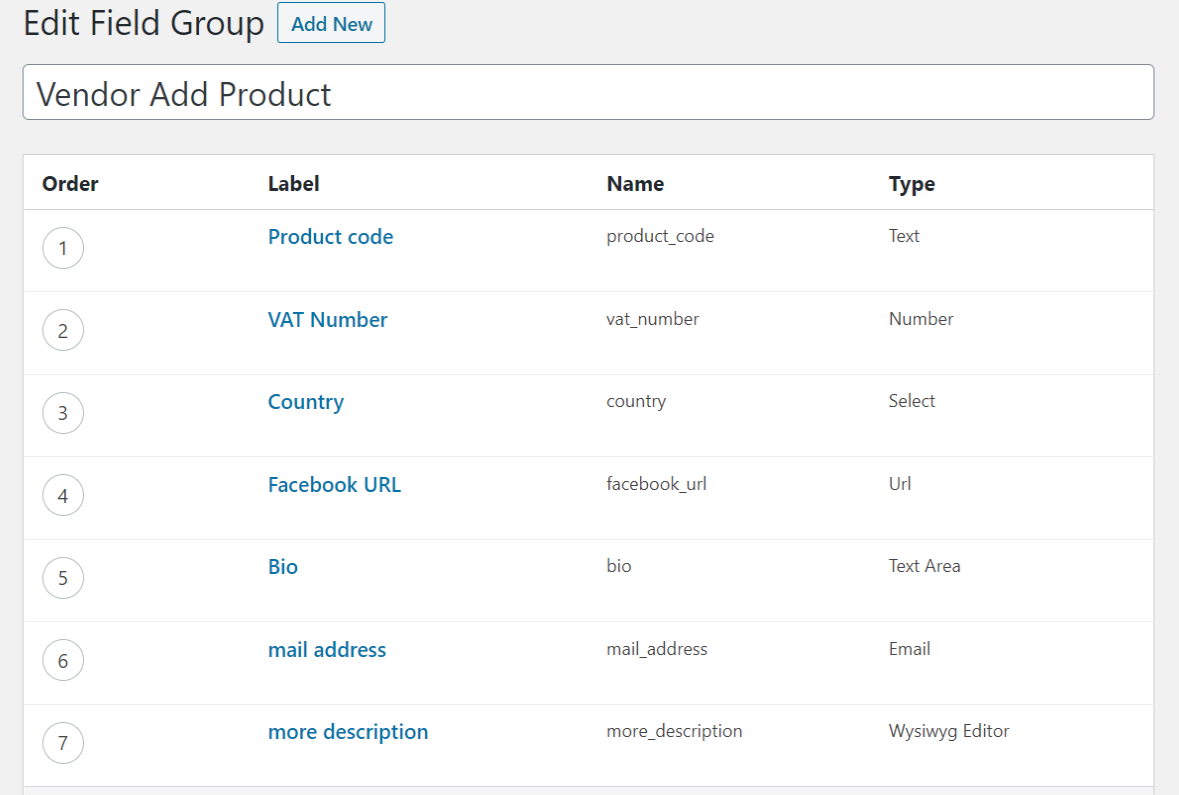The width and height of the screenshot is (1179, 795).
Task: Click the Add New button
Action: click(x=331, y=23)
